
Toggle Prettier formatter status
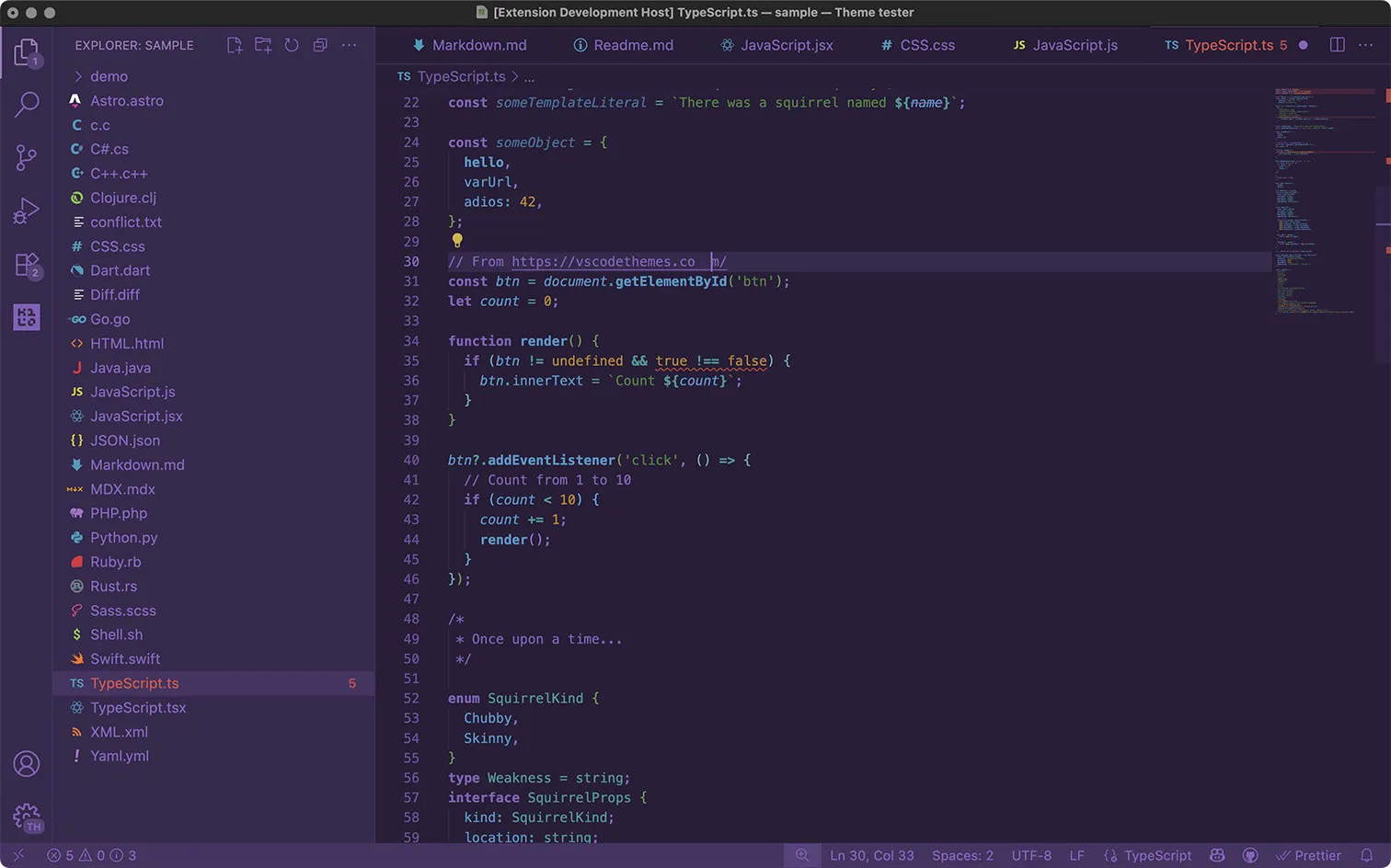tap(1308, 855)
